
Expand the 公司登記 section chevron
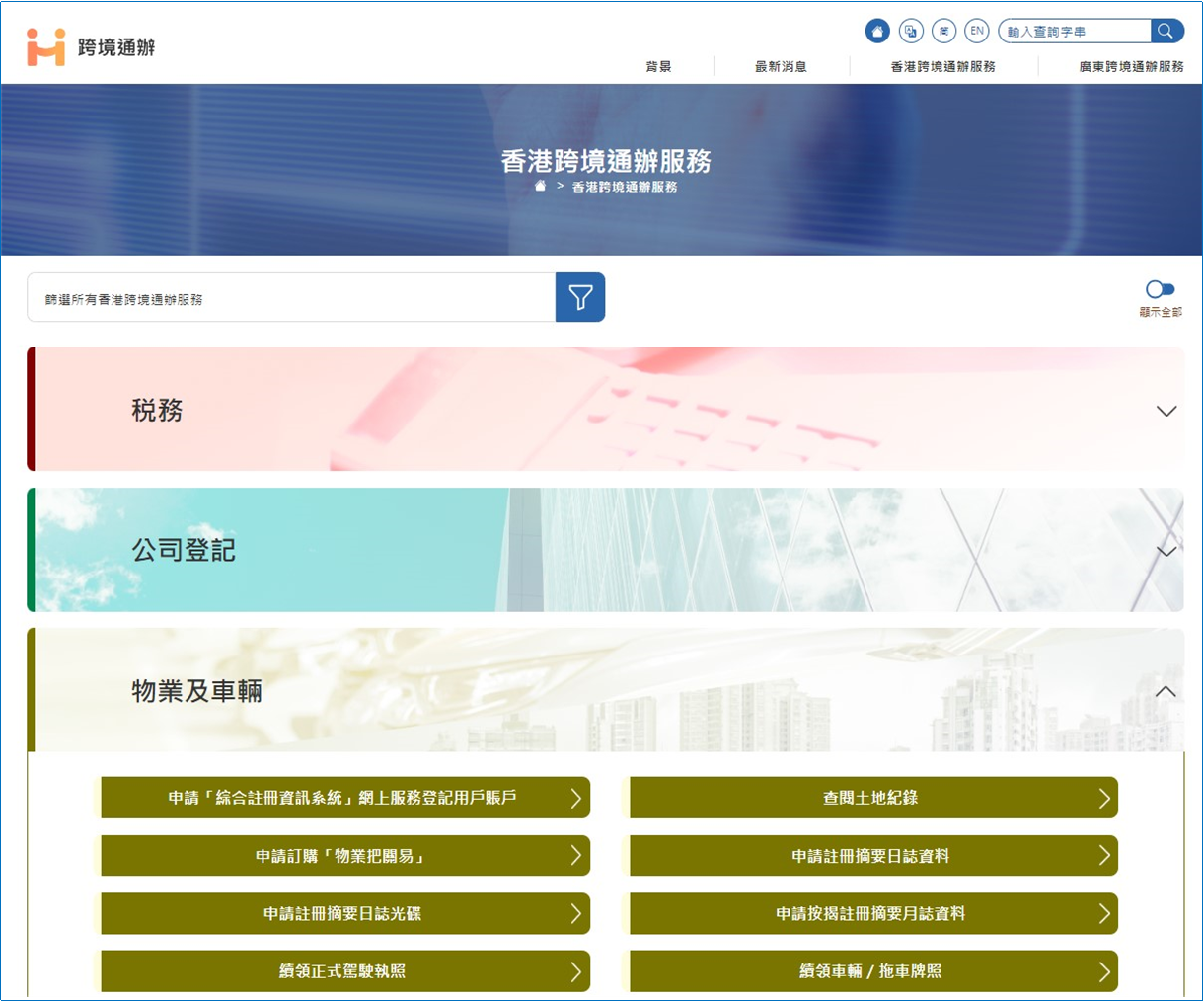pyautogui.click(x=1166, y=551)
